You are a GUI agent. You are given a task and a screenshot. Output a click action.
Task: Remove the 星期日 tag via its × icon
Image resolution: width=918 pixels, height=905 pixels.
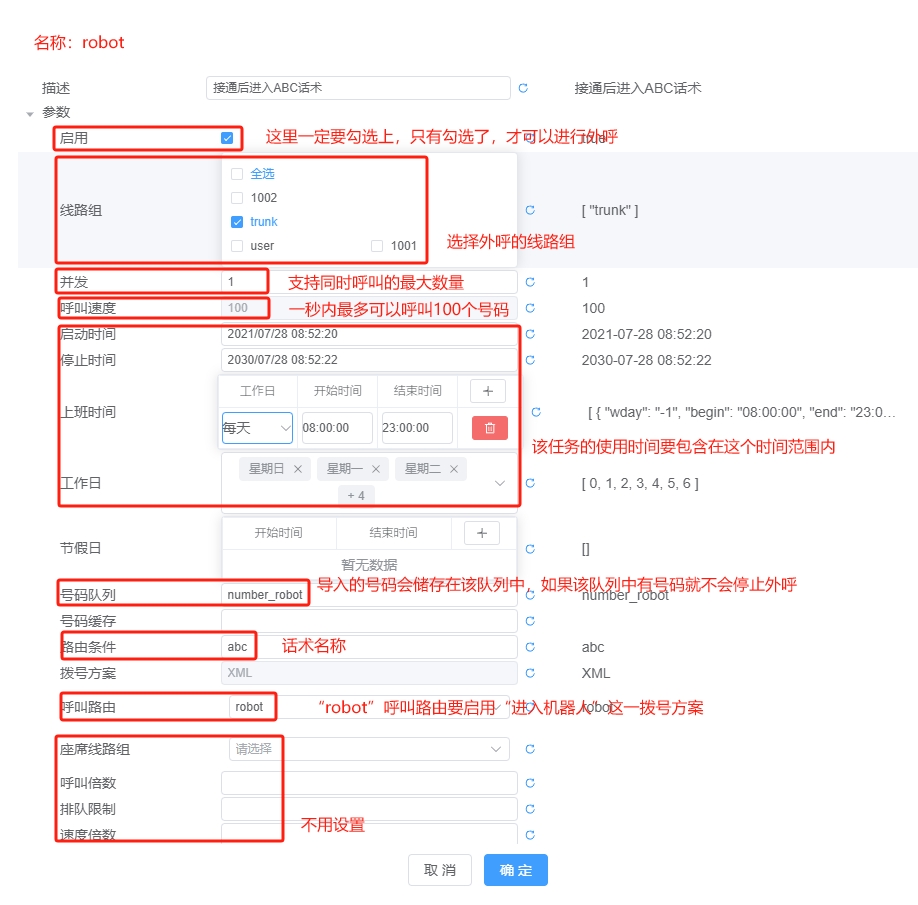295,468
